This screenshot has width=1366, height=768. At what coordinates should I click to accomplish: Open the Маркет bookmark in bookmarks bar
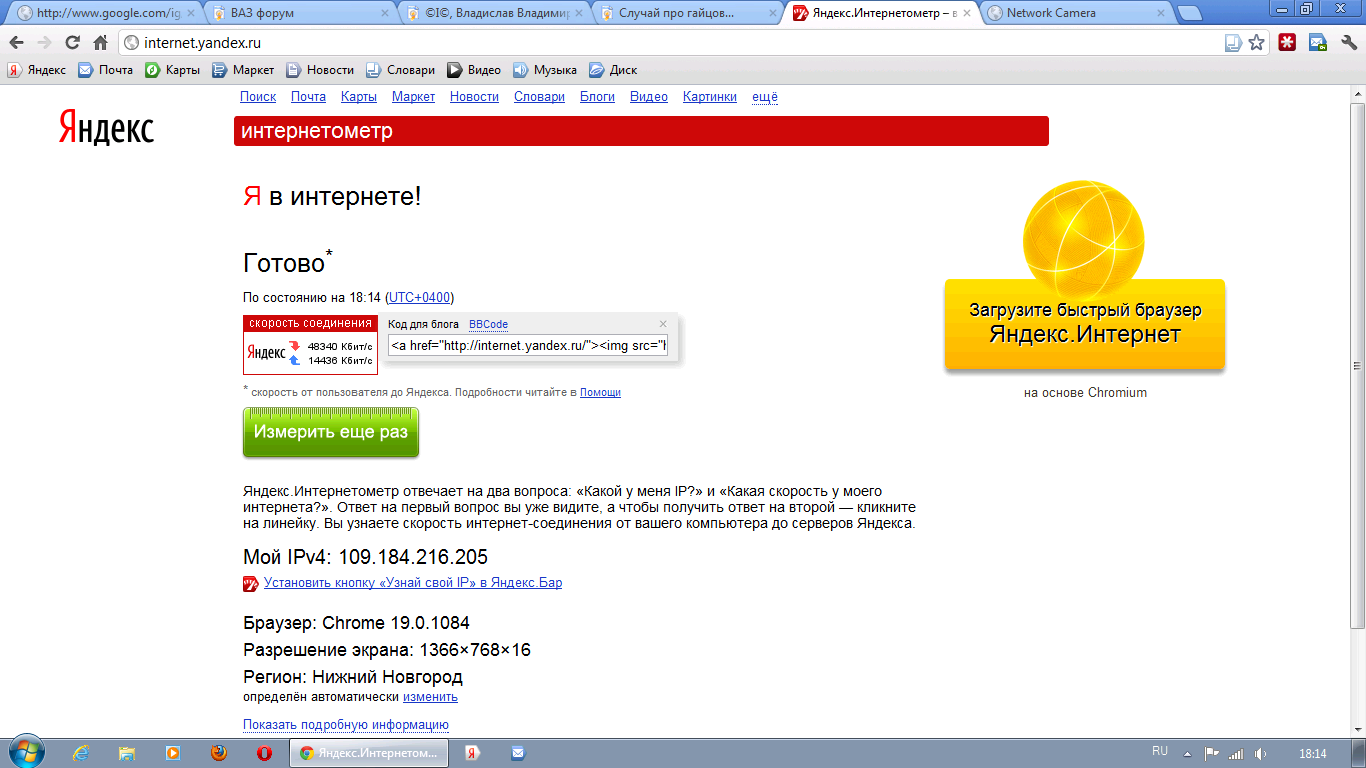tap(243, 70)
